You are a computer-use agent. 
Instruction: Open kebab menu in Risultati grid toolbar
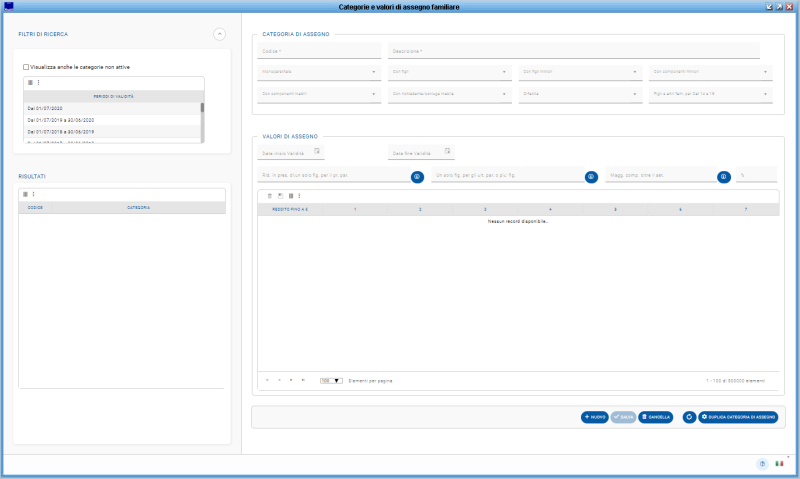coord(34,194)
